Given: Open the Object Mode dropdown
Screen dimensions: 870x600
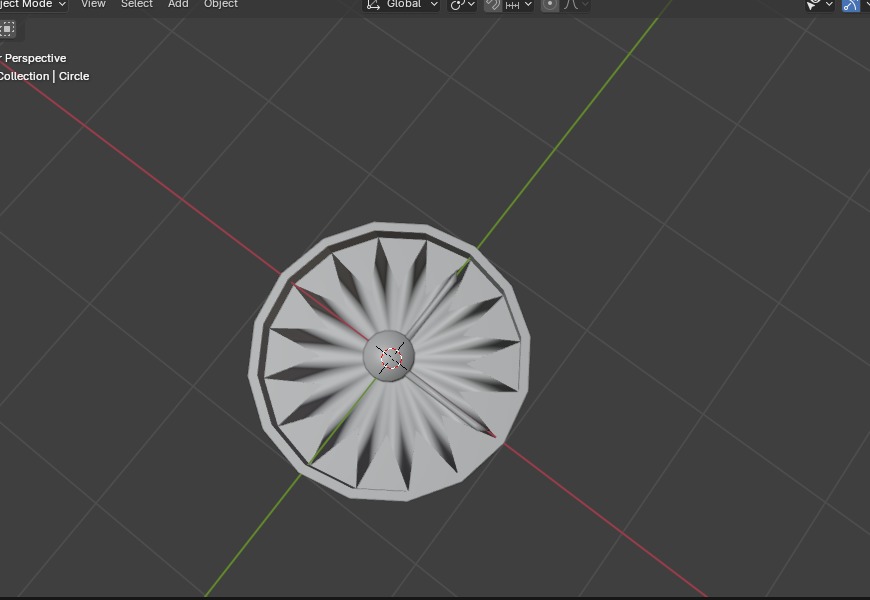Looking at the screenshot, I should 32,4.
